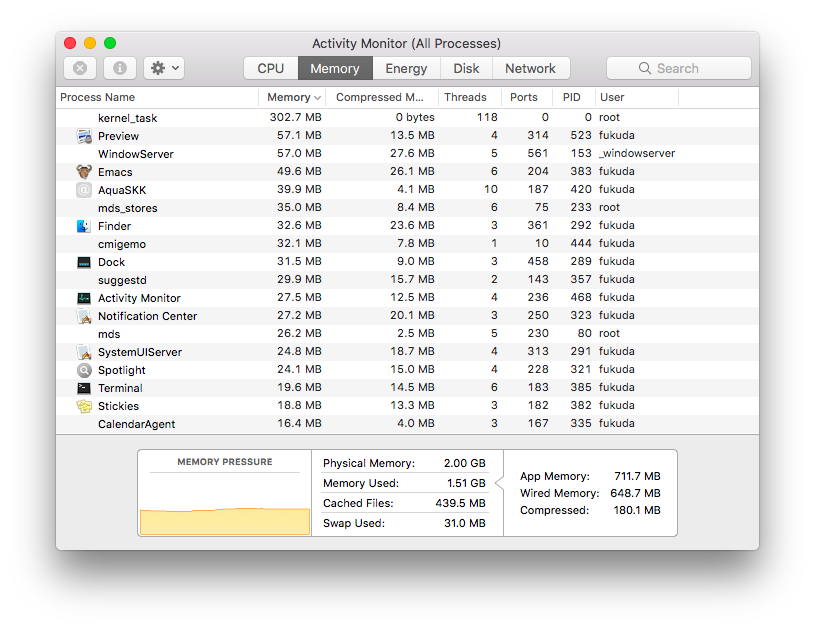Click 302.7 MB memory value
This screenshot has height=630, width=815.
pyautogui.click(x=296, y=117)
